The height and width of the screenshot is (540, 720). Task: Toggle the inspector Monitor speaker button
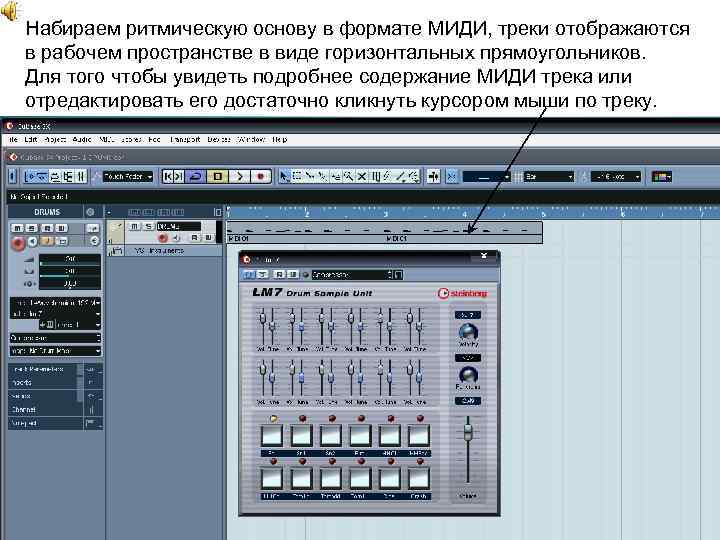click(33, 242)
